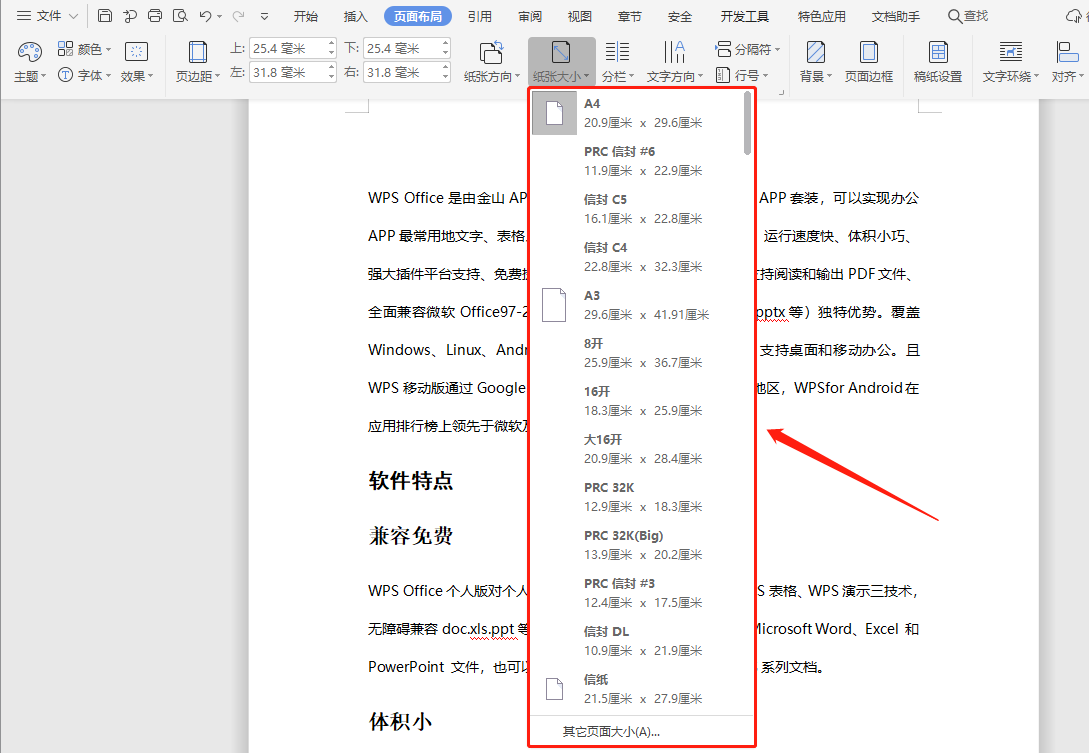Screen dimensions: 1089x753
Task: Open the 文字方向 text direction menu
Action: point(674,61)
